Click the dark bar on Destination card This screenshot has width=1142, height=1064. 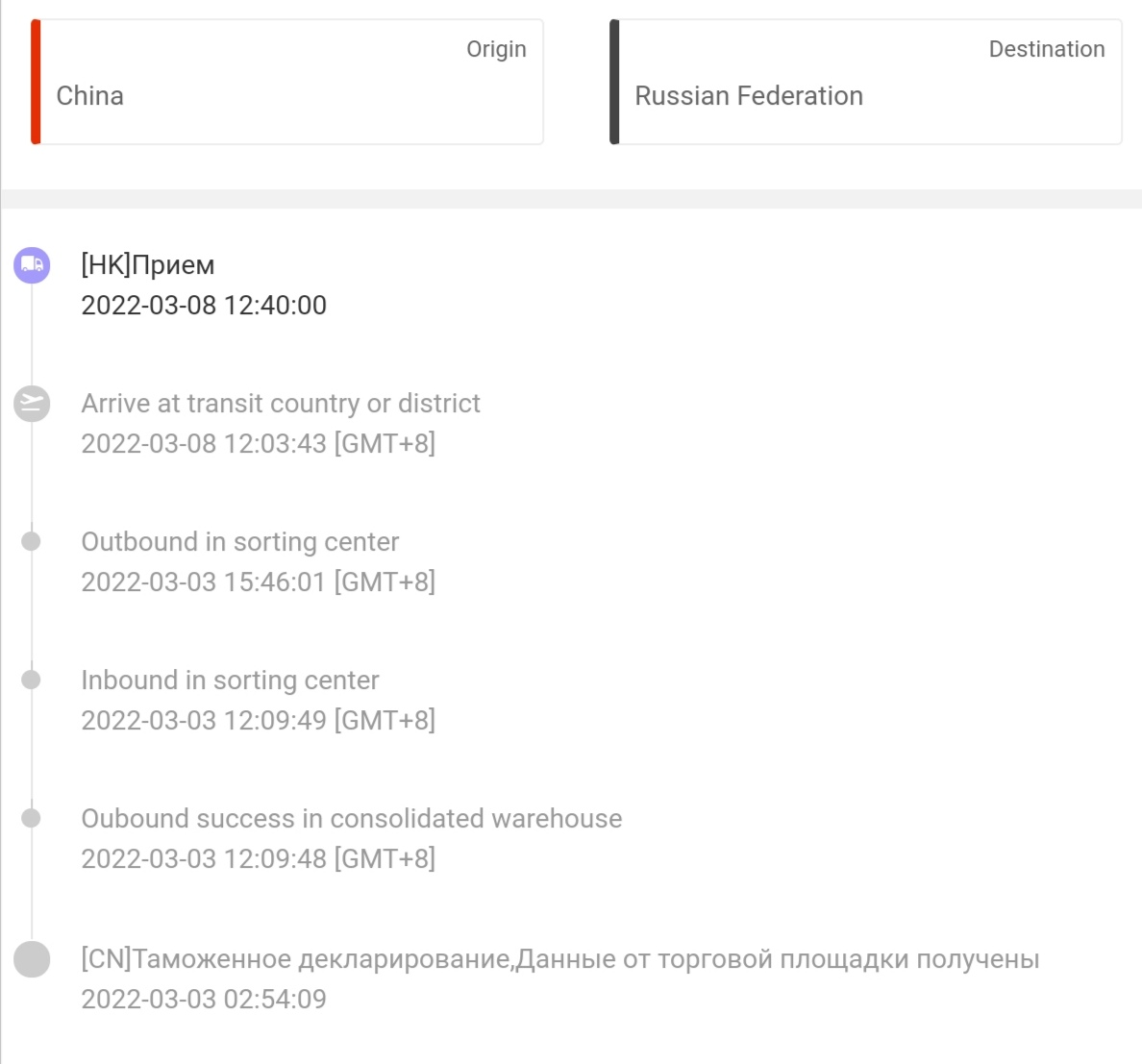click(x=614, y=82)
